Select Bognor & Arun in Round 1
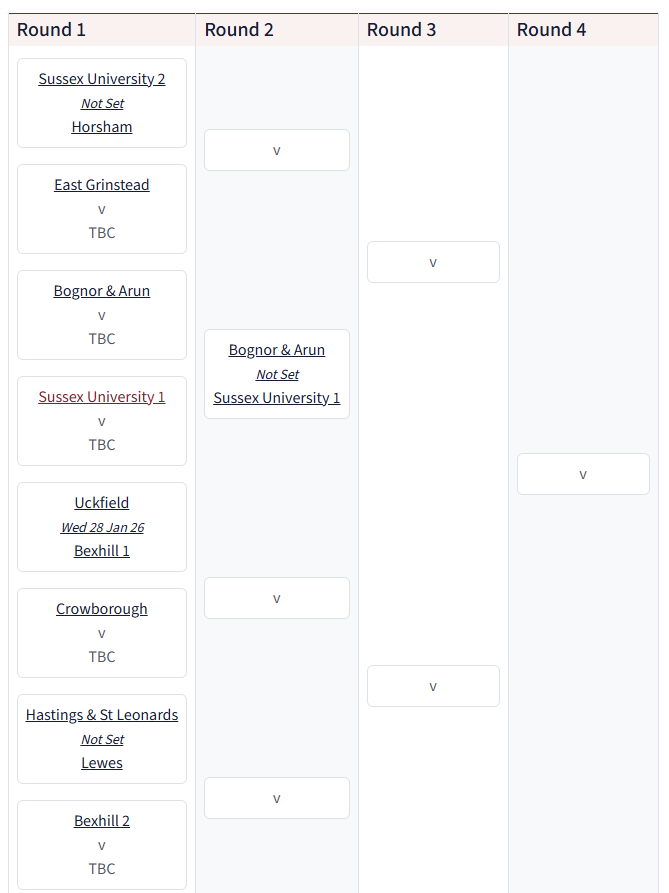This screenshot has width=669, height=893. (x=102, y=291)
